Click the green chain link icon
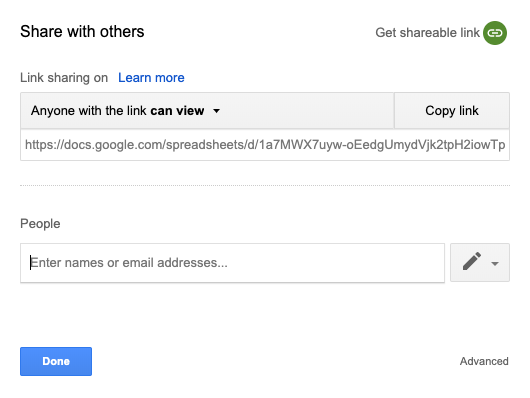 495,33
